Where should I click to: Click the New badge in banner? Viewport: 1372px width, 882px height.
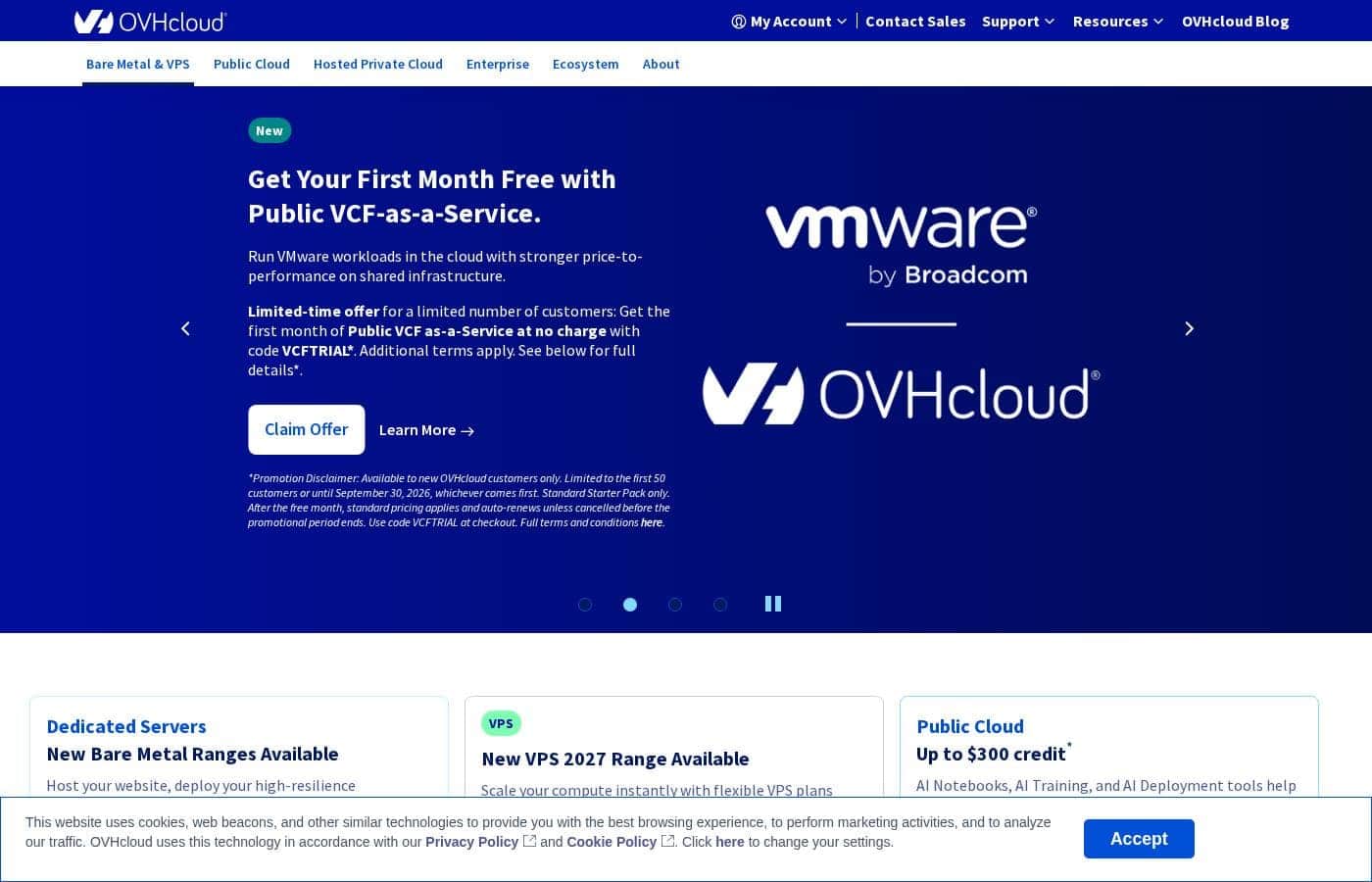[x=269, y=130]
